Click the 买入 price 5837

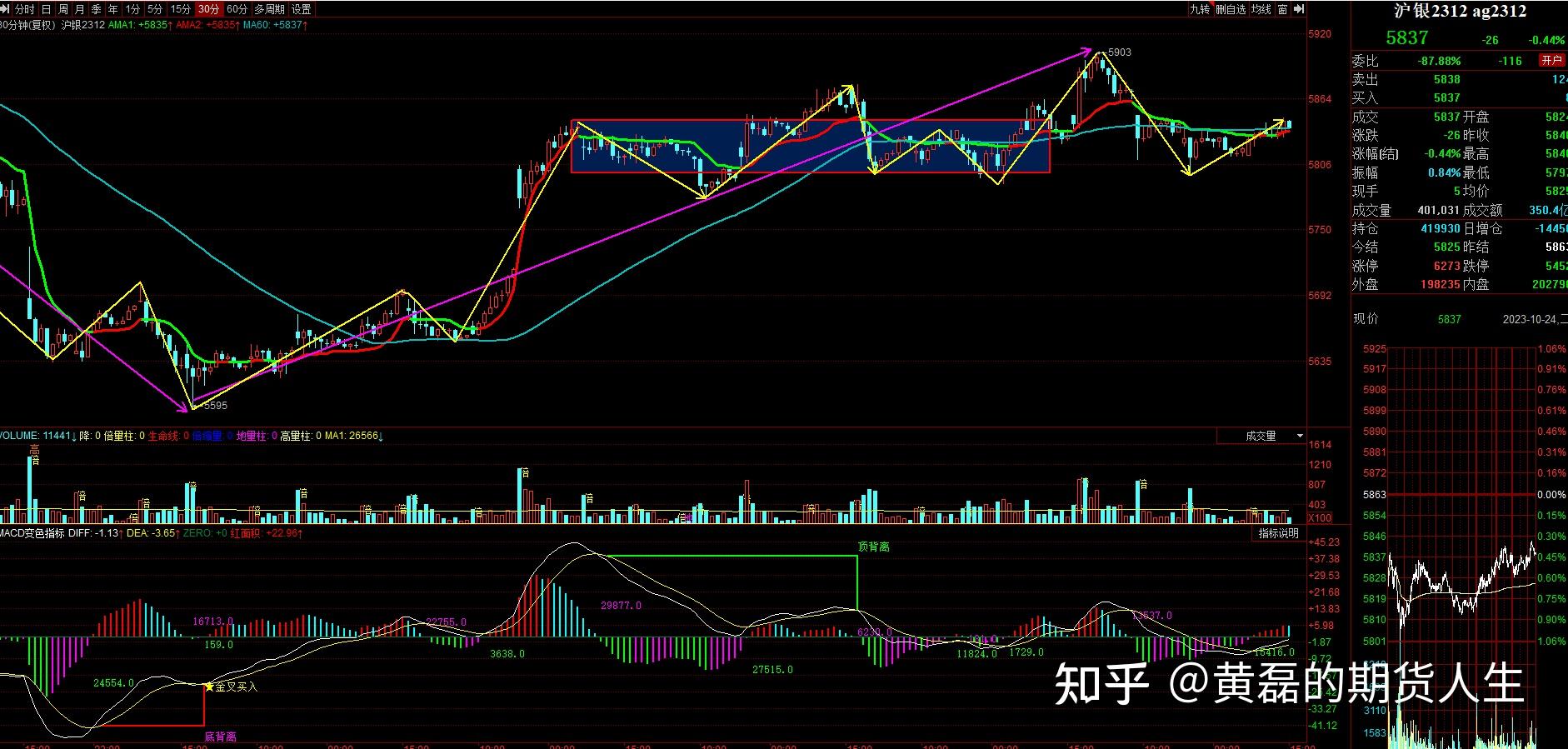tap(1447, 97)
